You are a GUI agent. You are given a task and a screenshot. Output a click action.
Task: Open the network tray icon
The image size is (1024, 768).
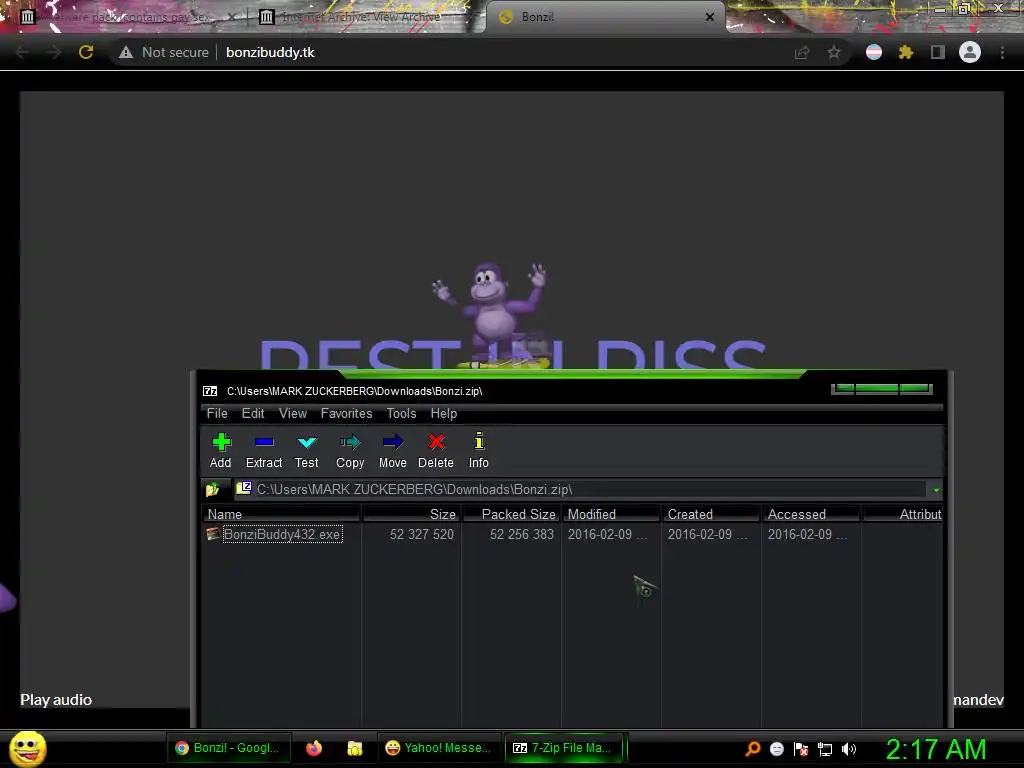[x=825, y=749]
